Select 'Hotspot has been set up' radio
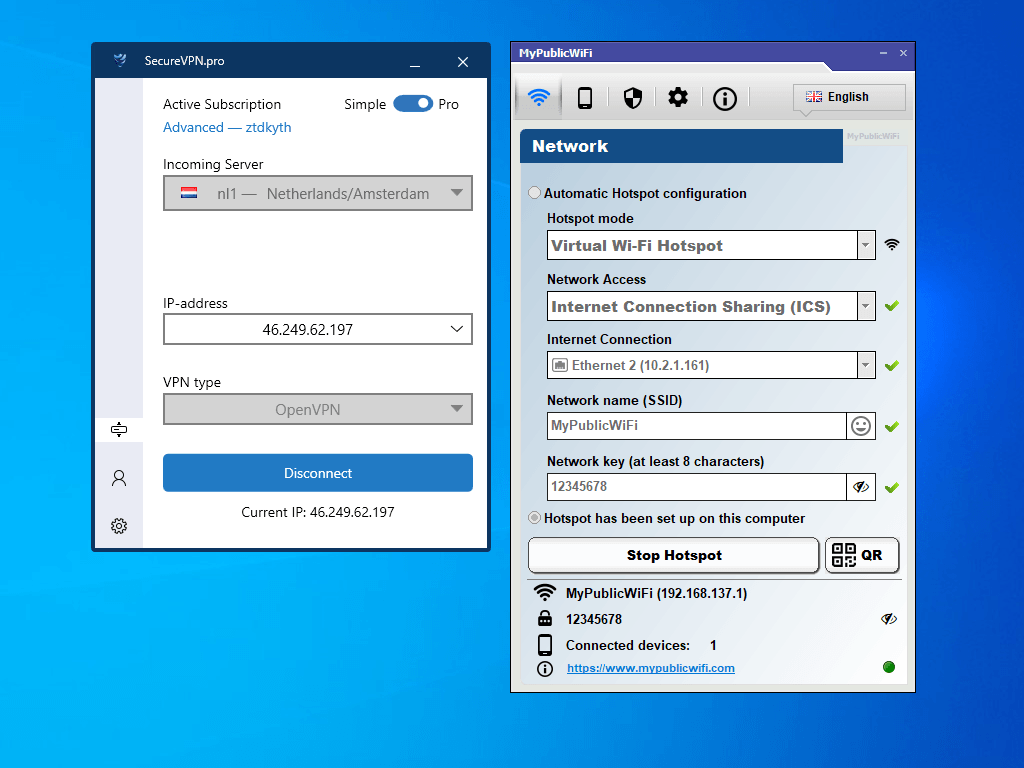The image size is (1024, 768). (x=534, y=517)
